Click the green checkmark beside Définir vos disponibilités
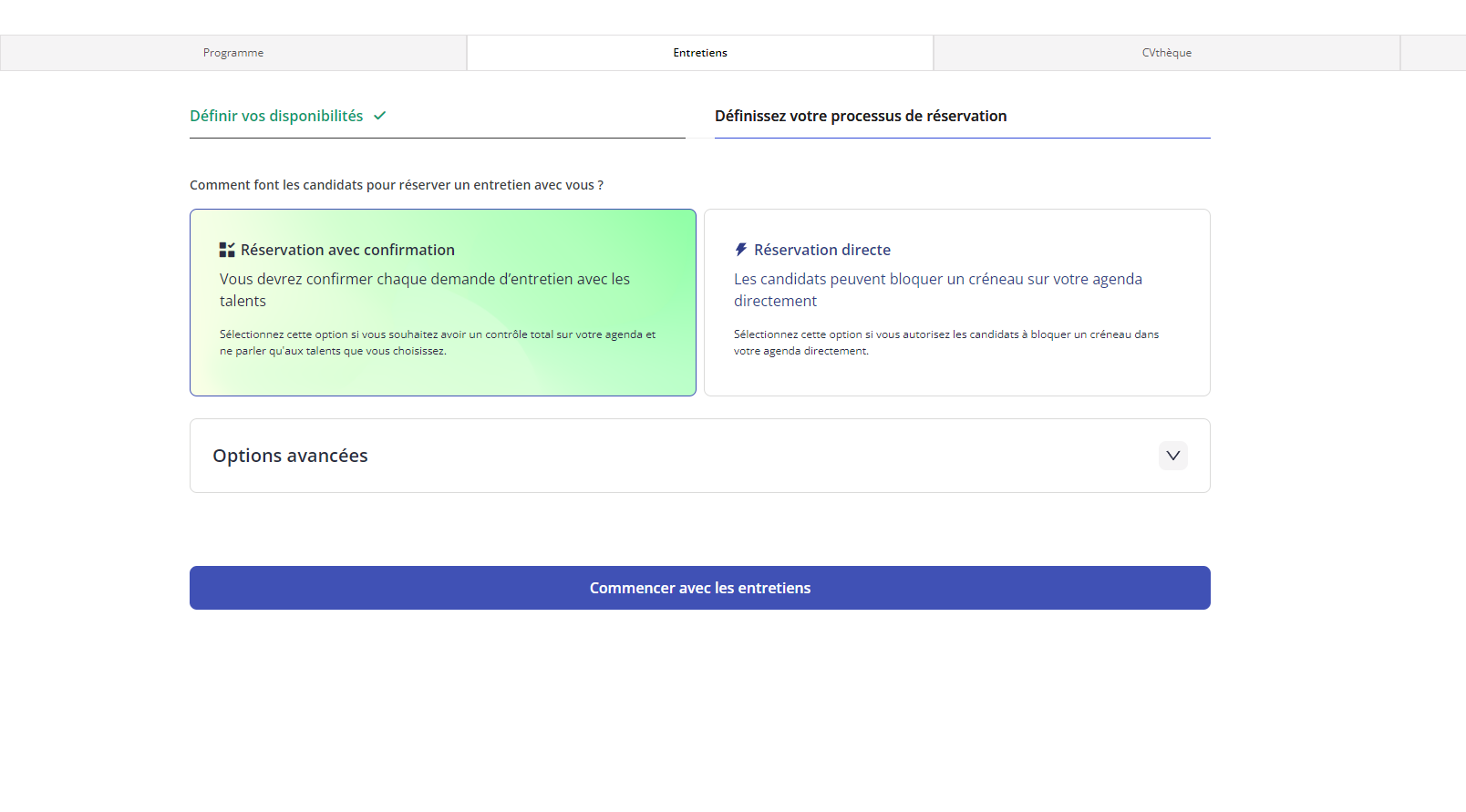Screen dimensions: 1466x812 click(x=380, y=116)
